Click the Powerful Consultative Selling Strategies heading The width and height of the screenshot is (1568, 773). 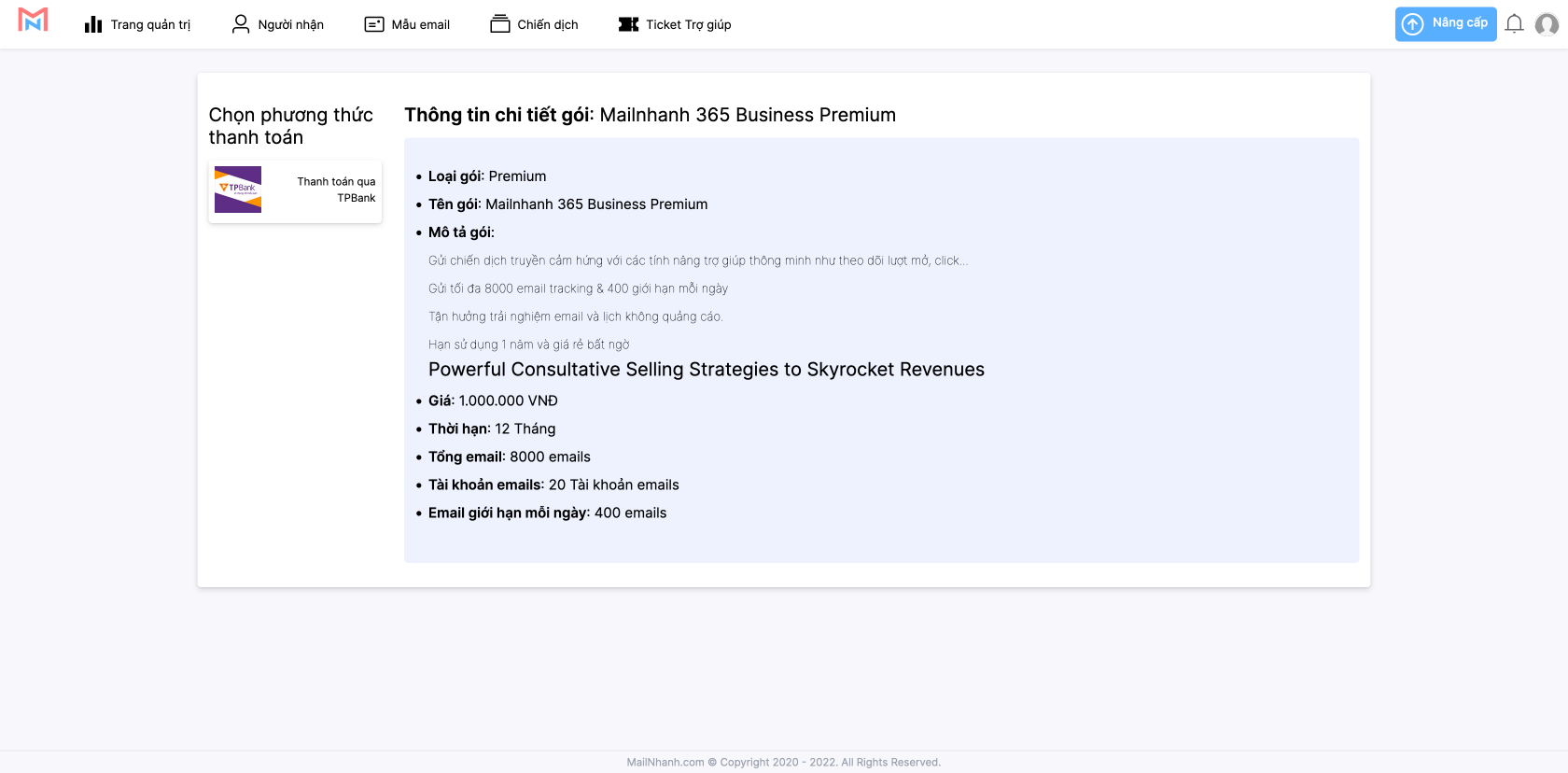point(706,370)
